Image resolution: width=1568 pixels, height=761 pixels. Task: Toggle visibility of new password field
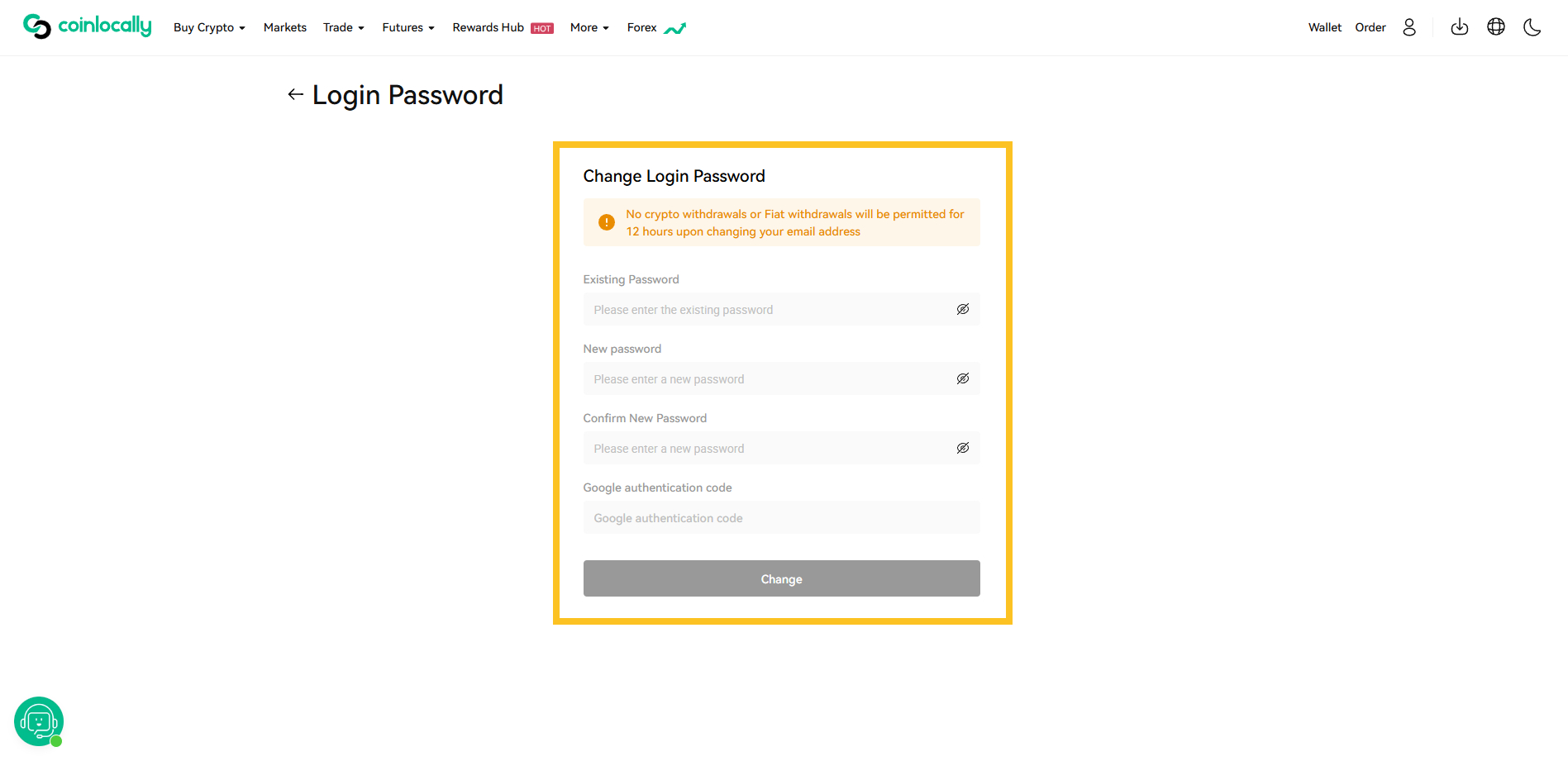pos(963,378)
